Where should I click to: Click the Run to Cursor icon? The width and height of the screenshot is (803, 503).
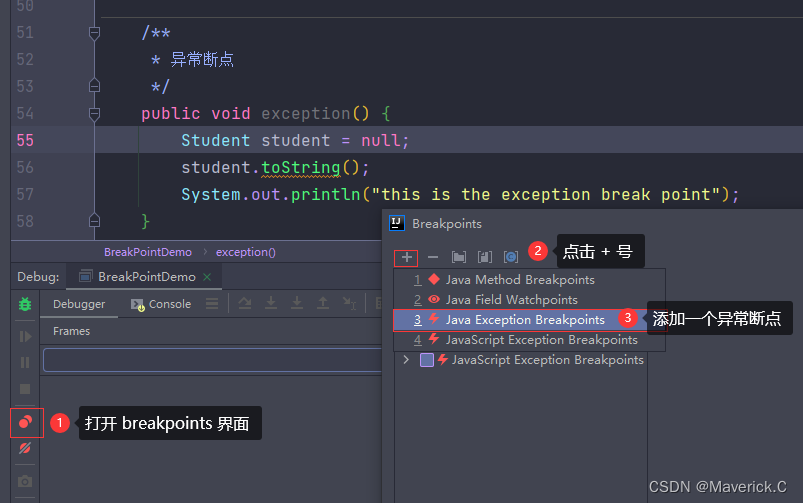[349, 303]
